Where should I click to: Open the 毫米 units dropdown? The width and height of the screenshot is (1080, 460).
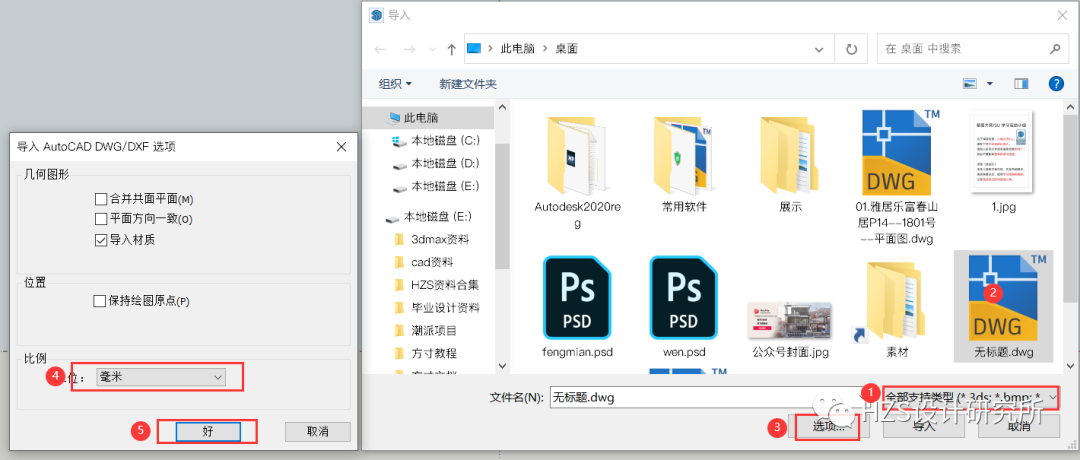[160, 377]
